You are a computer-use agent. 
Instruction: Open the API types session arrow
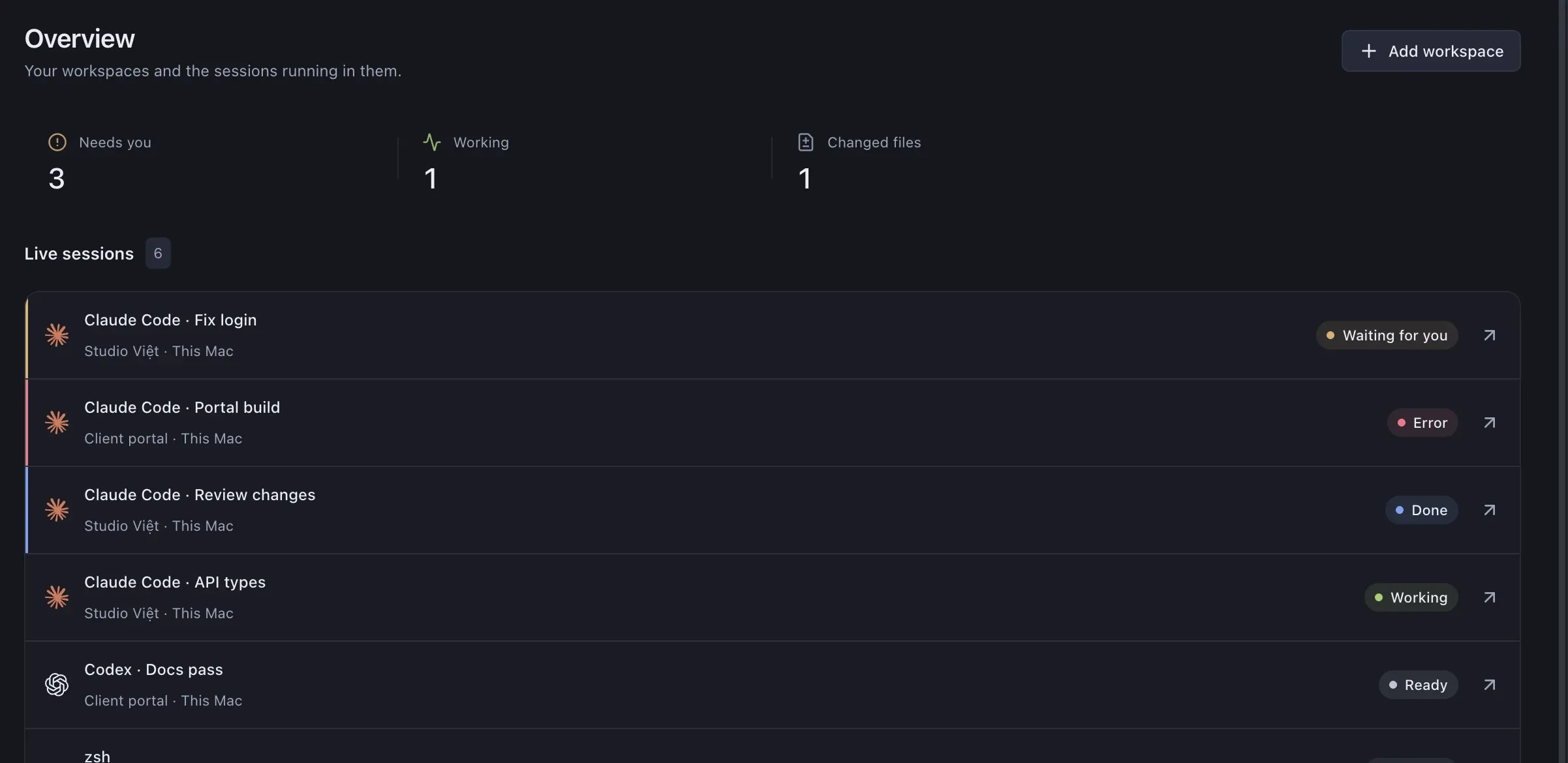(x=1489, y=597)
